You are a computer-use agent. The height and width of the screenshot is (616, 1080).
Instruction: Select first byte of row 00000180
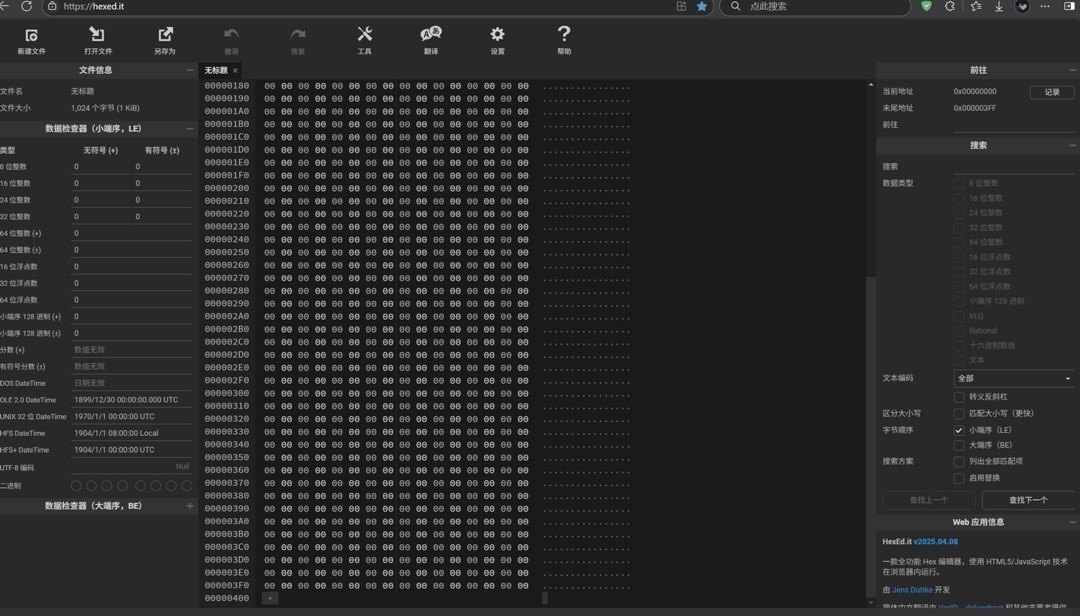tap(269, 86)
